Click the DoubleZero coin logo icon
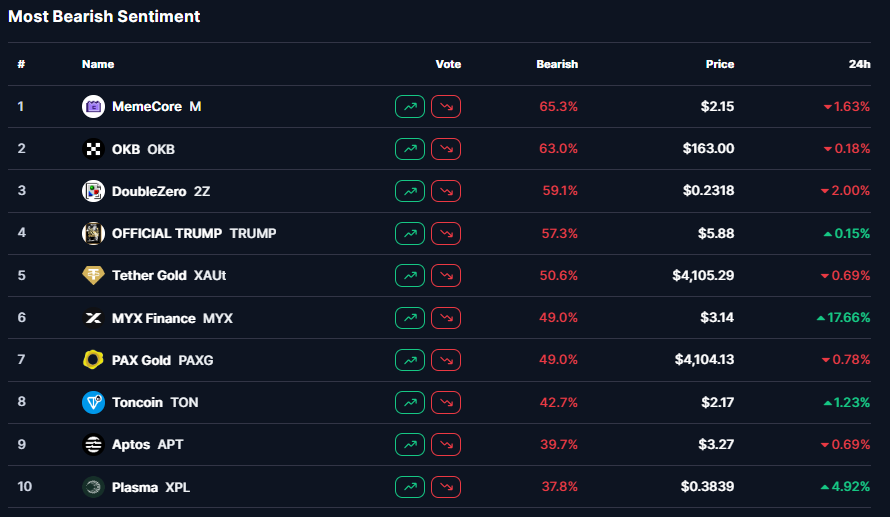890x517 pixels. tap(93, 191)
